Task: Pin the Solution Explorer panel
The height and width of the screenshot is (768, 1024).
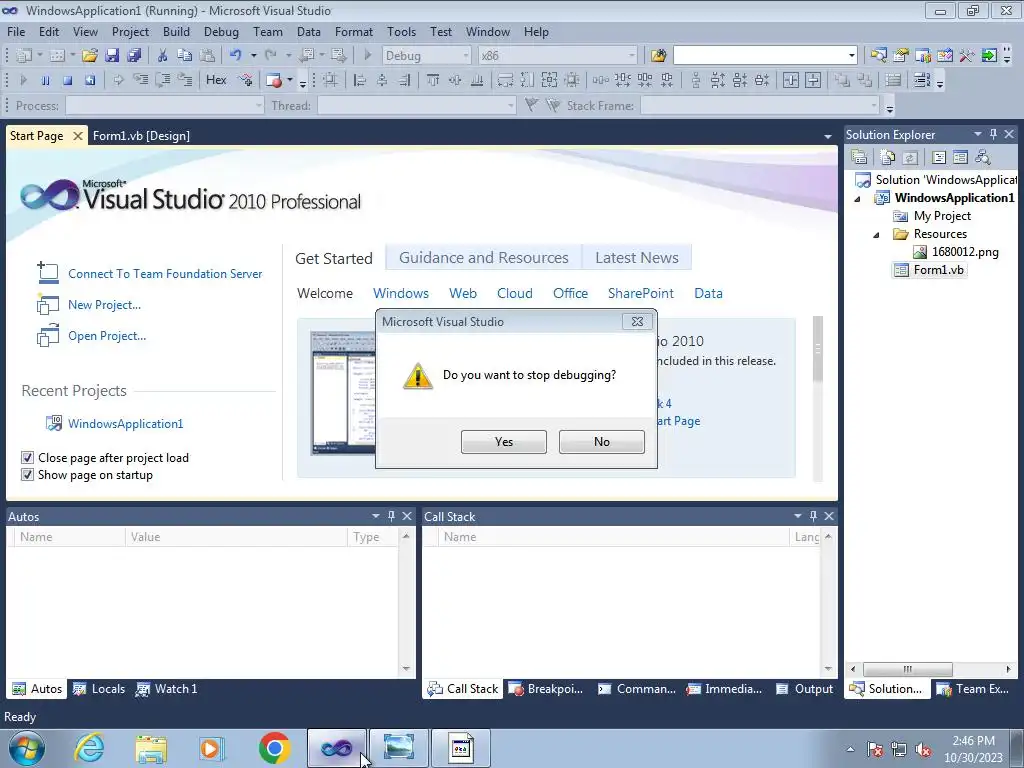Action: point(993,134)
